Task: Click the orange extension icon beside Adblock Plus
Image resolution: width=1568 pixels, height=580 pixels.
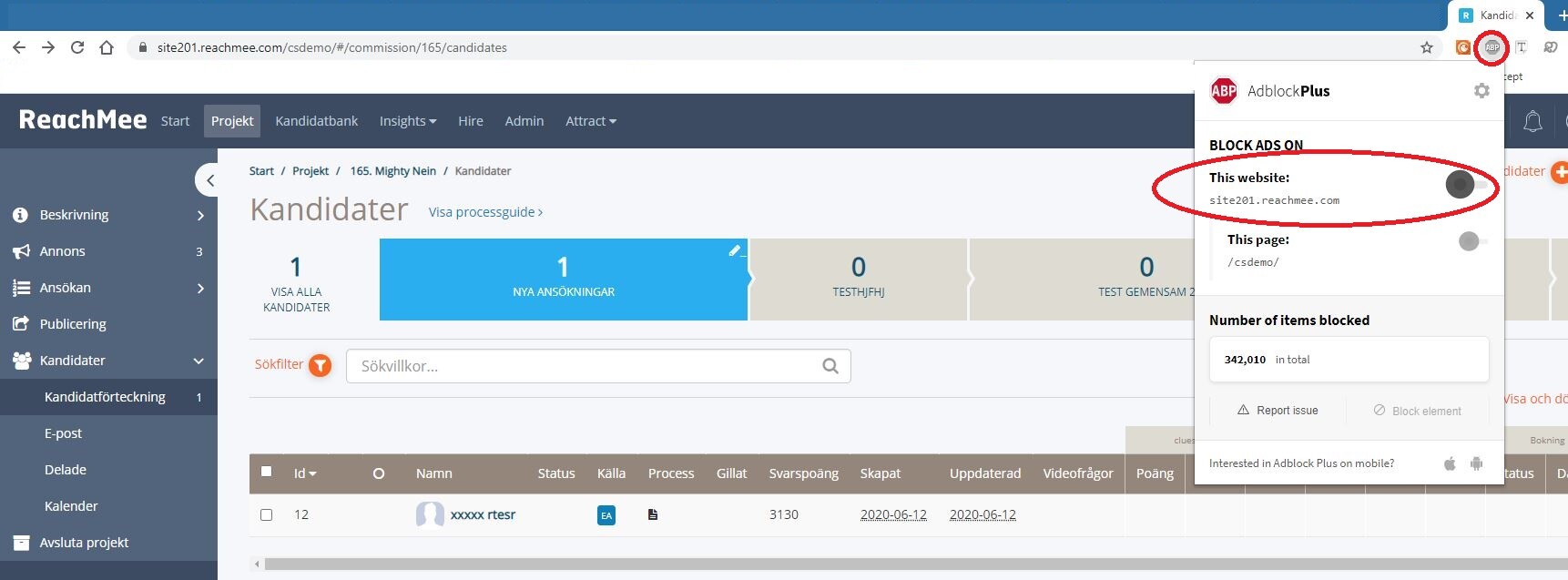Action: point(1463,47)
